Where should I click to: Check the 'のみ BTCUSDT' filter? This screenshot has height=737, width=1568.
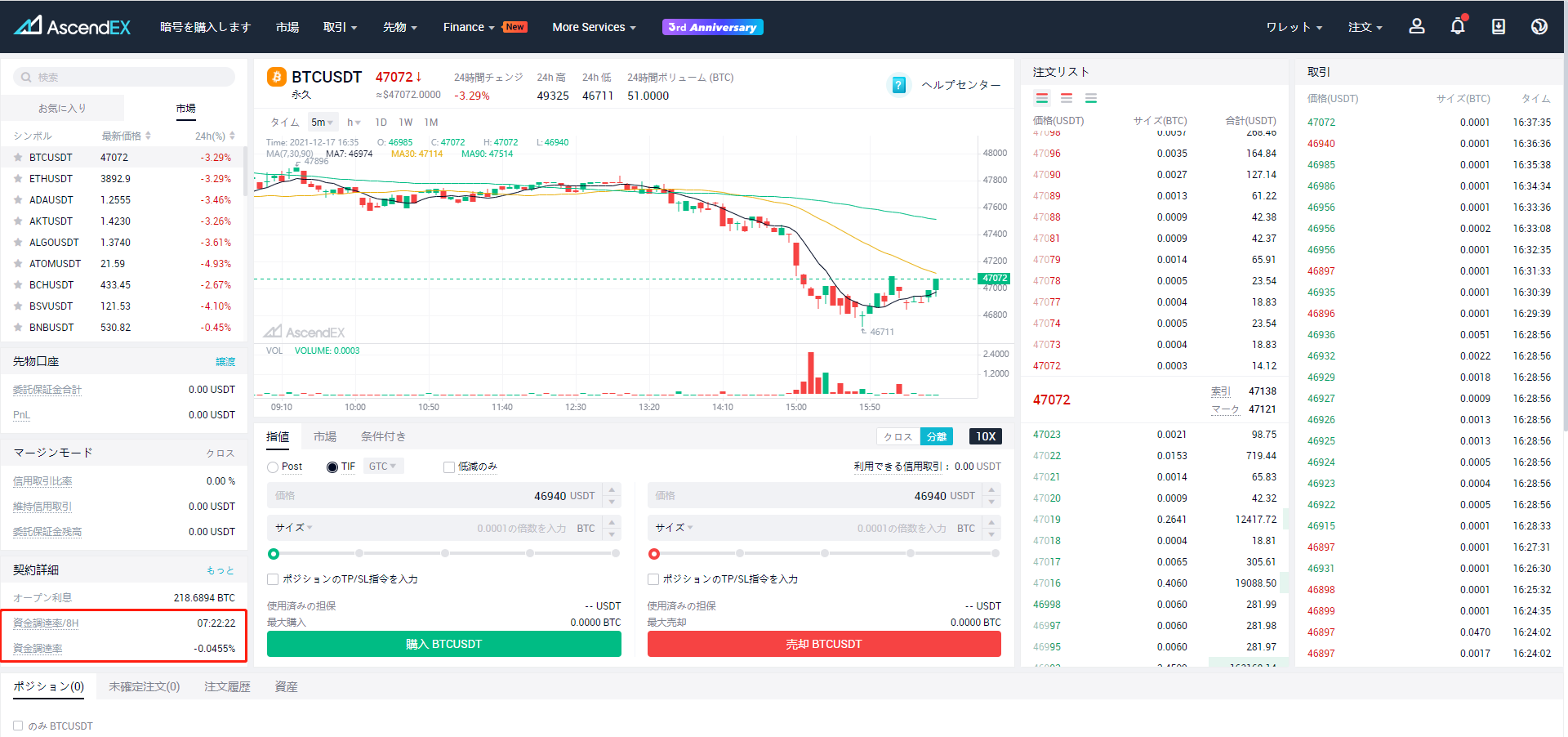coord(18,726)
